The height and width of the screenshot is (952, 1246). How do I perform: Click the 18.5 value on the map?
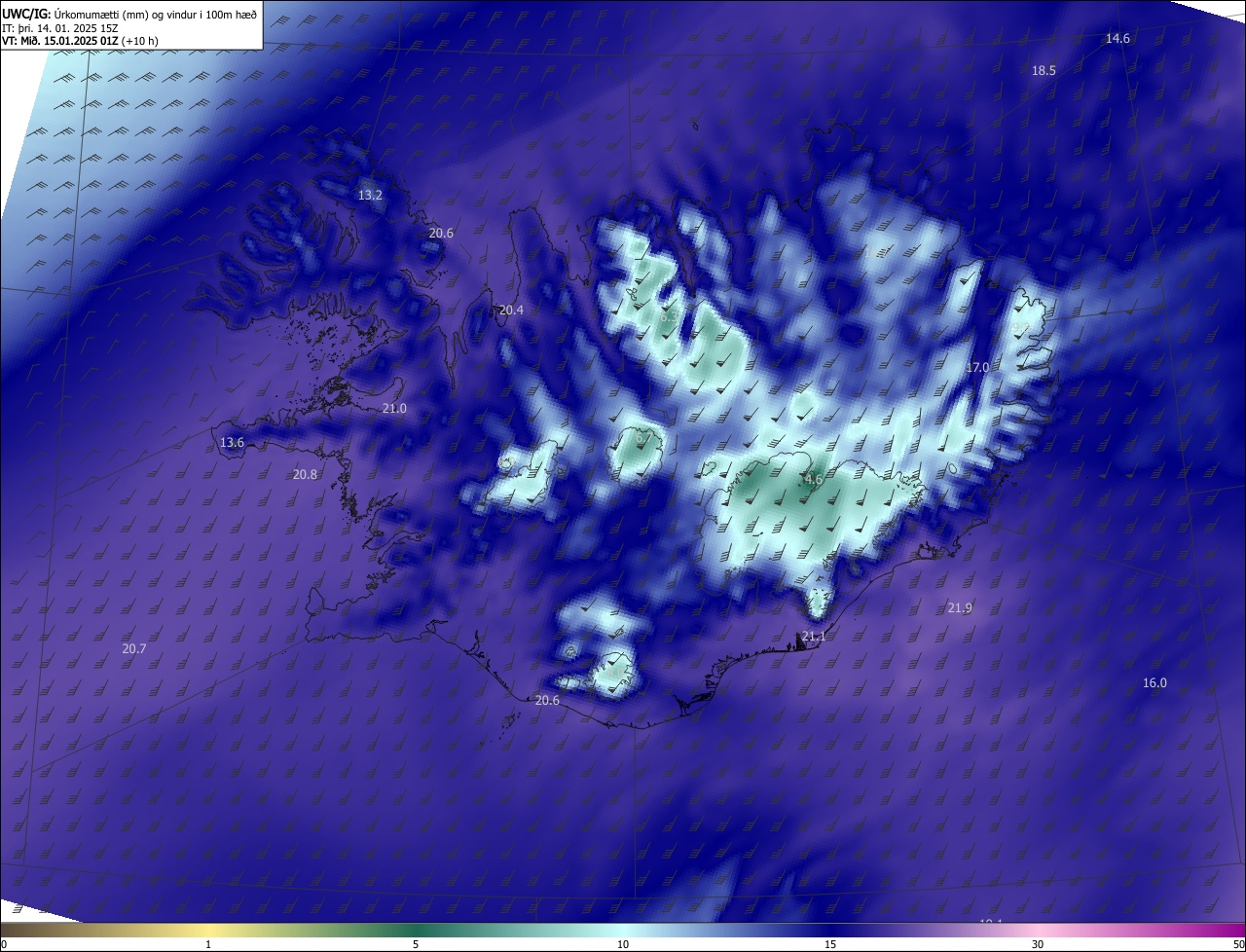pyautogui.click(x=1044, y=70)
